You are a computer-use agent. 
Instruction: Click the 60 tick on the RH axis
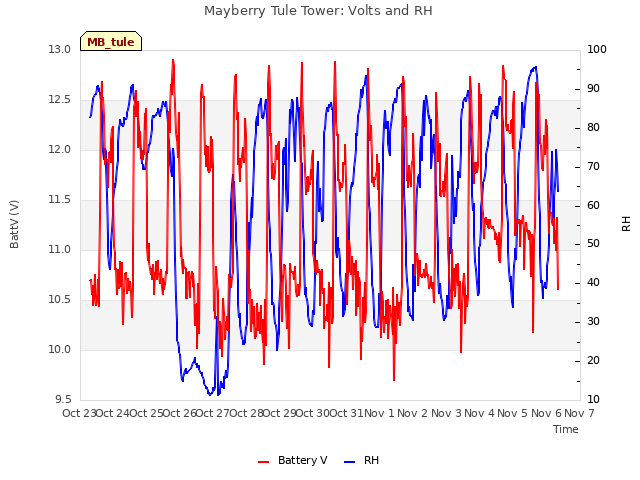pos(593,205)
